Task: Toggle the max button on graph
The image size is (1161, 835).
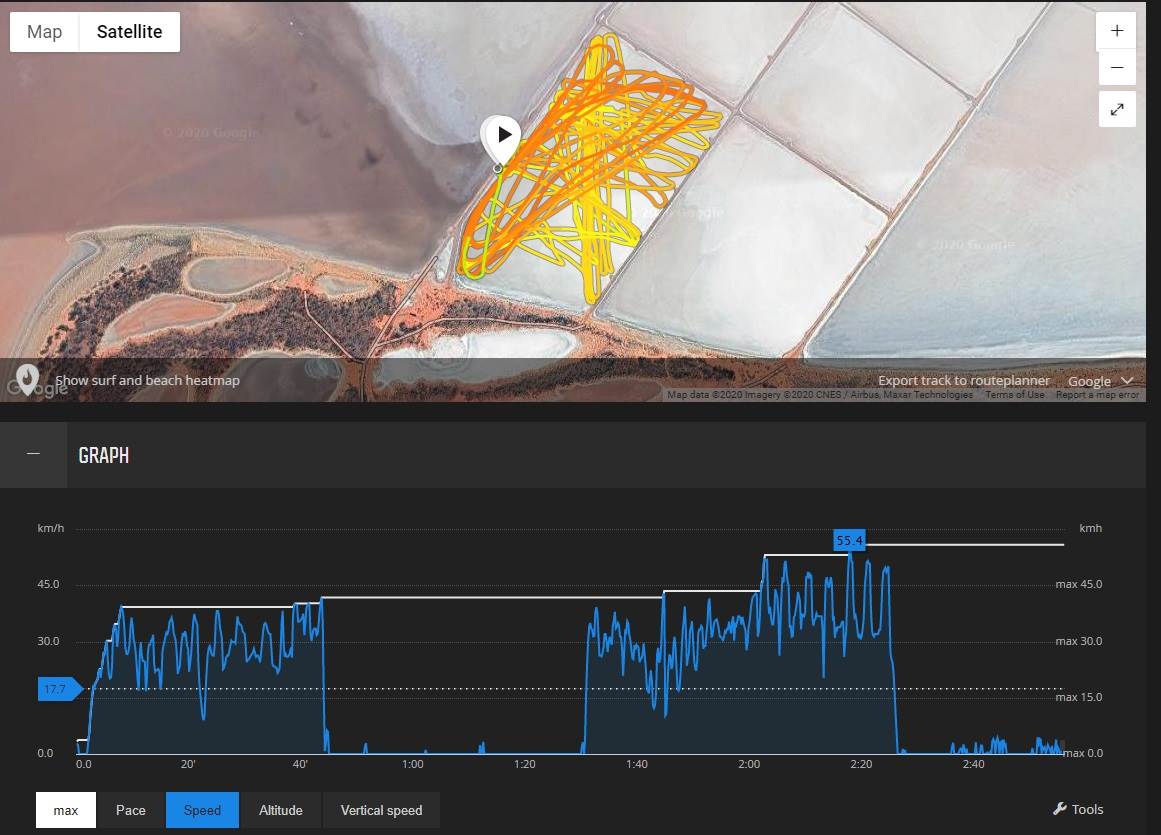Action: (66, 810)
